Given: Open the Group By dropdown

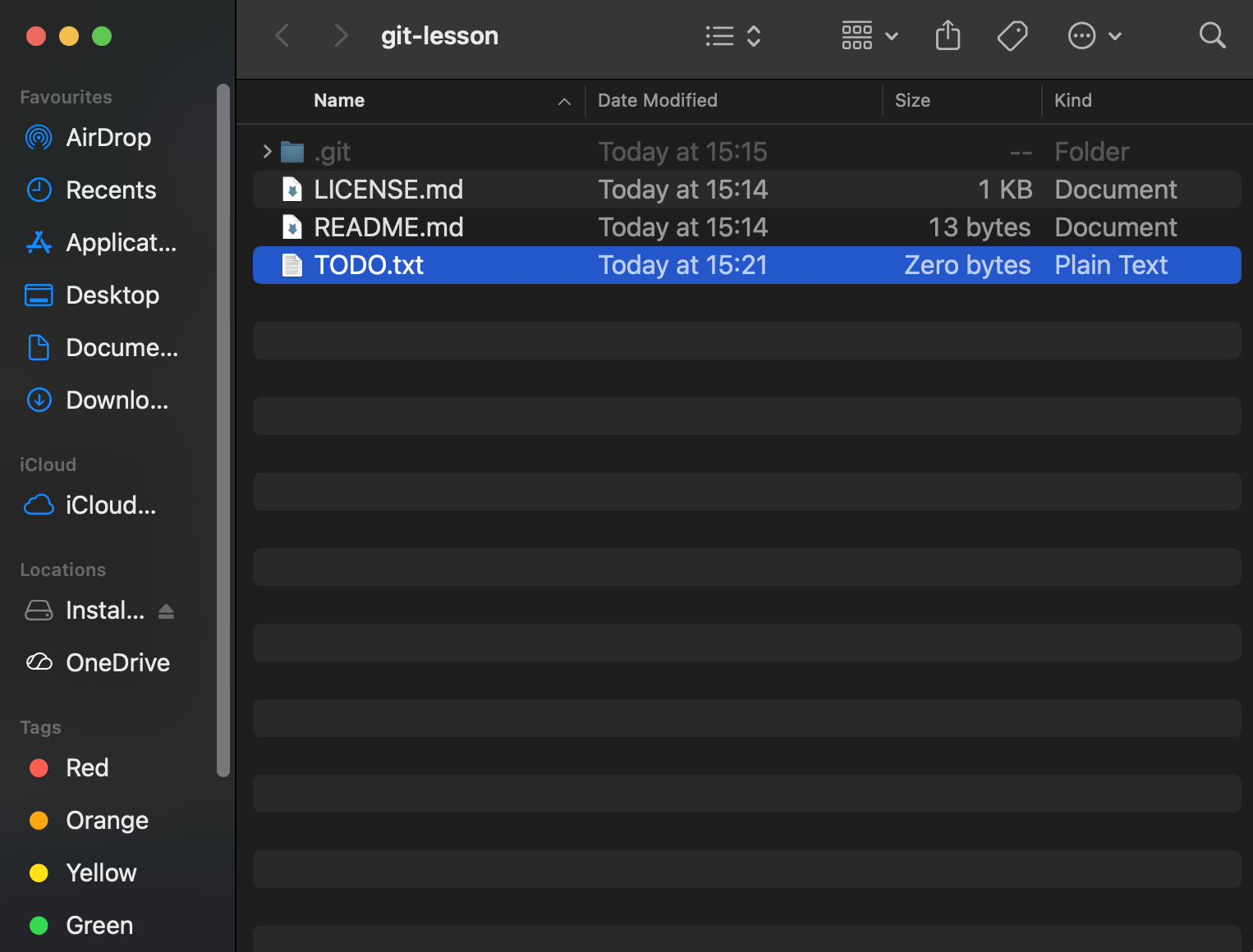Looking at the screenshot, I should pyautogui.click(x=870, y=36).
